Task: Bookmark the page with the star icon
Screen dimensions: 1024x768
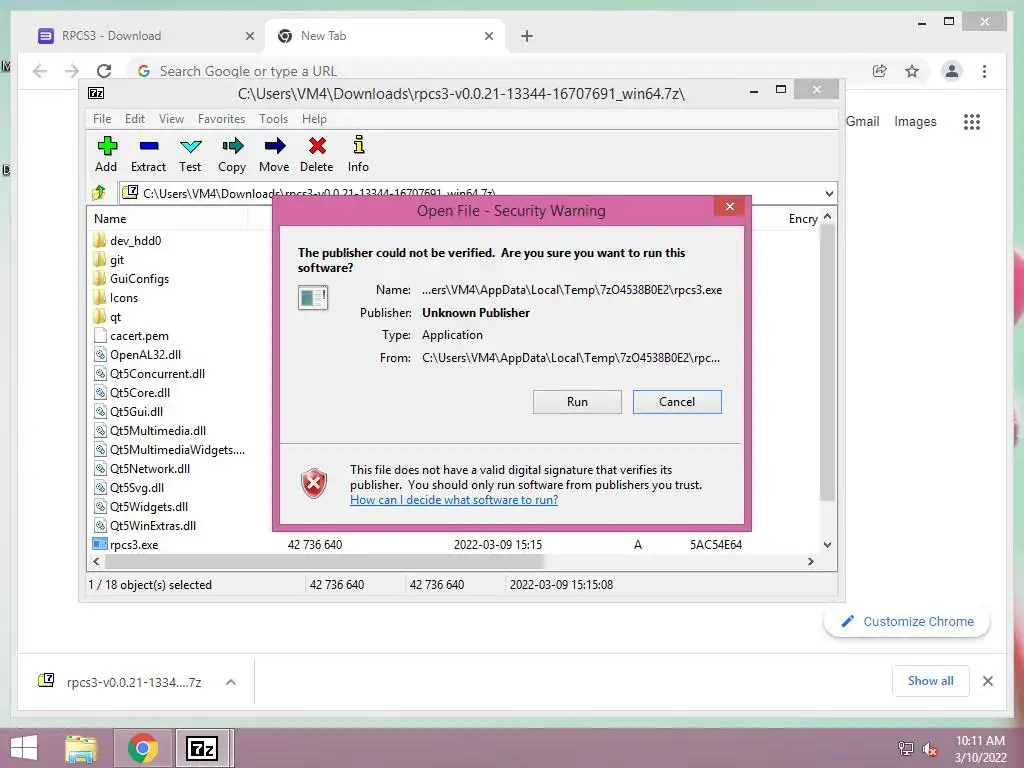Action: pos(912,71)
